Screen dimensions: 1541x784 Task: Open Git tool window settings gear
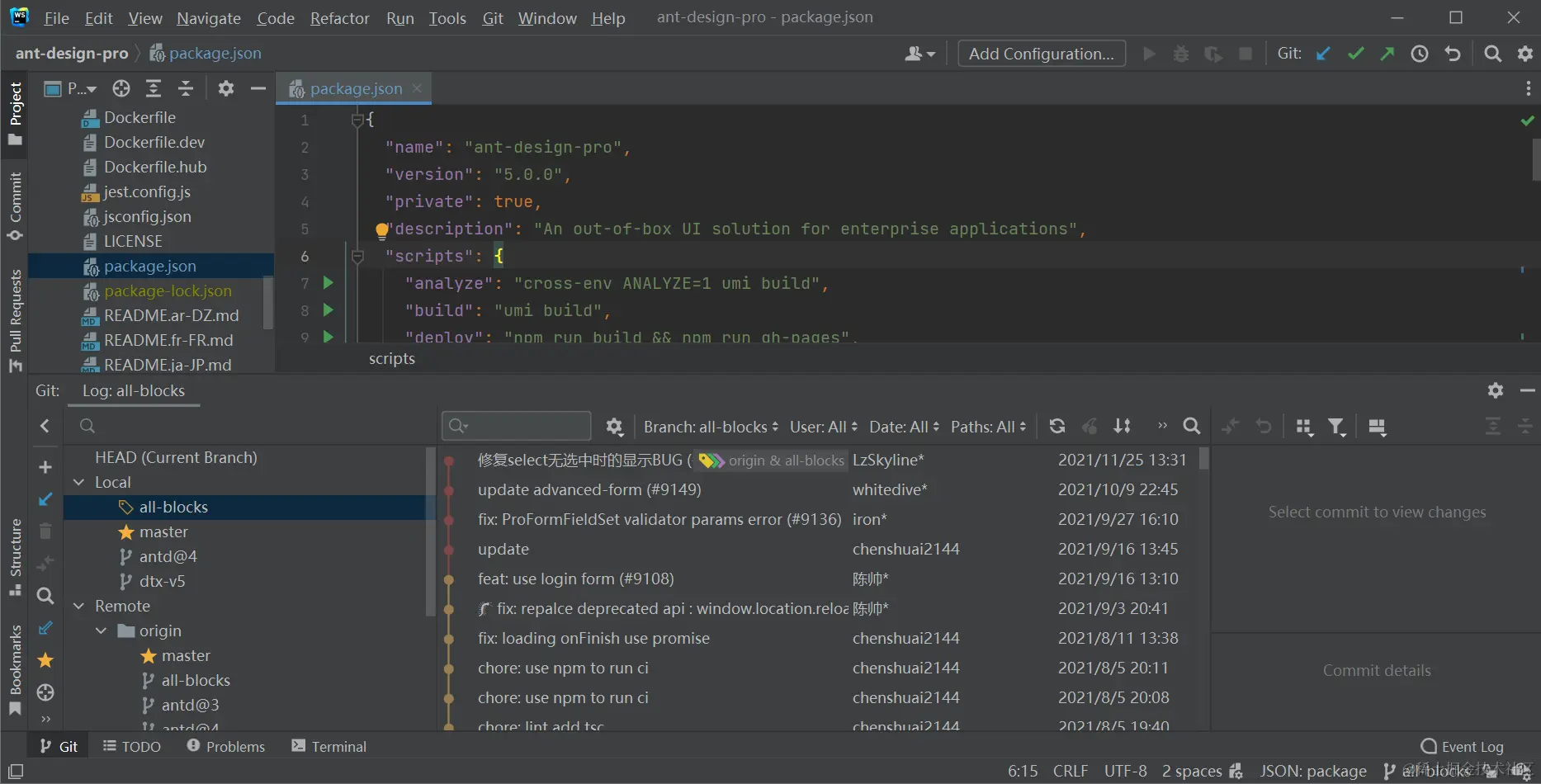tap(1496, 390)
